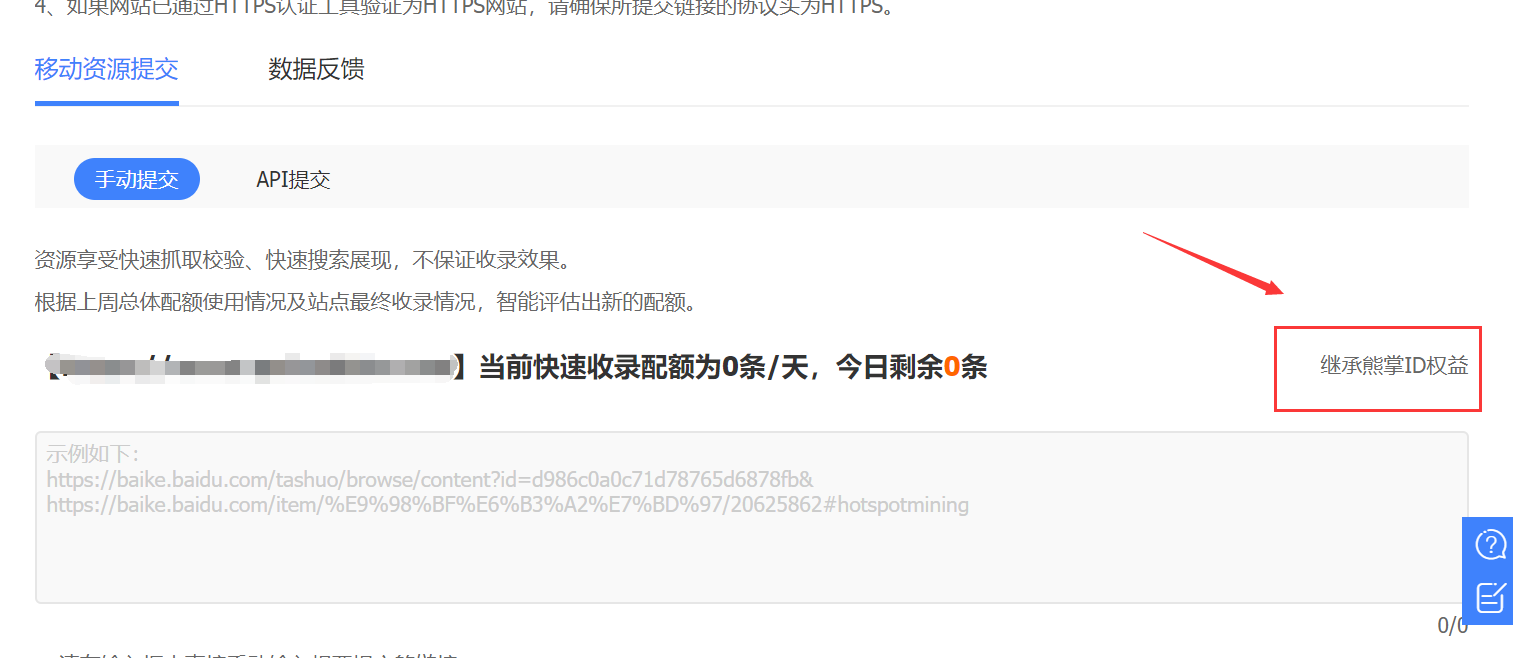
Task: Click the 当前快速收录配额为0条/天 heading text
Action: pos(643,367)
